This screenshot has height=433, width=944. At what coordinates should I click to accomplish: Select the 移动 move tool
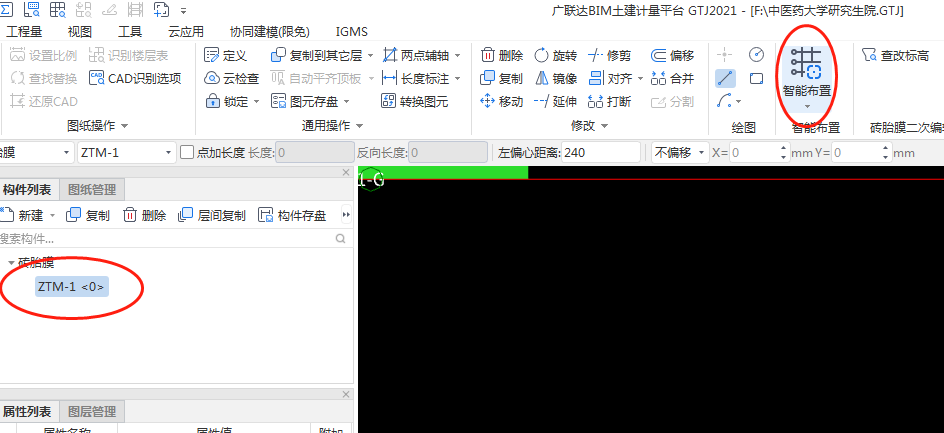point(502,101)
